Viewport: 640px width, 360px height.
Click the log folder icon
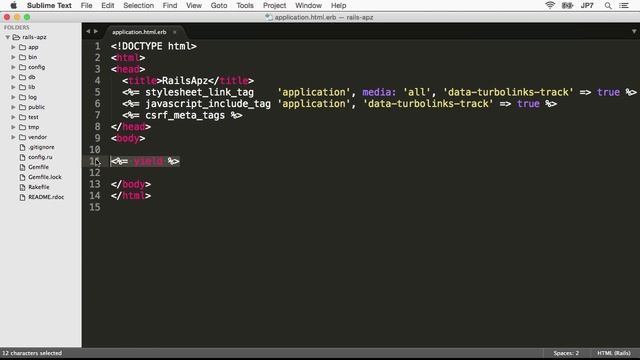22,97
